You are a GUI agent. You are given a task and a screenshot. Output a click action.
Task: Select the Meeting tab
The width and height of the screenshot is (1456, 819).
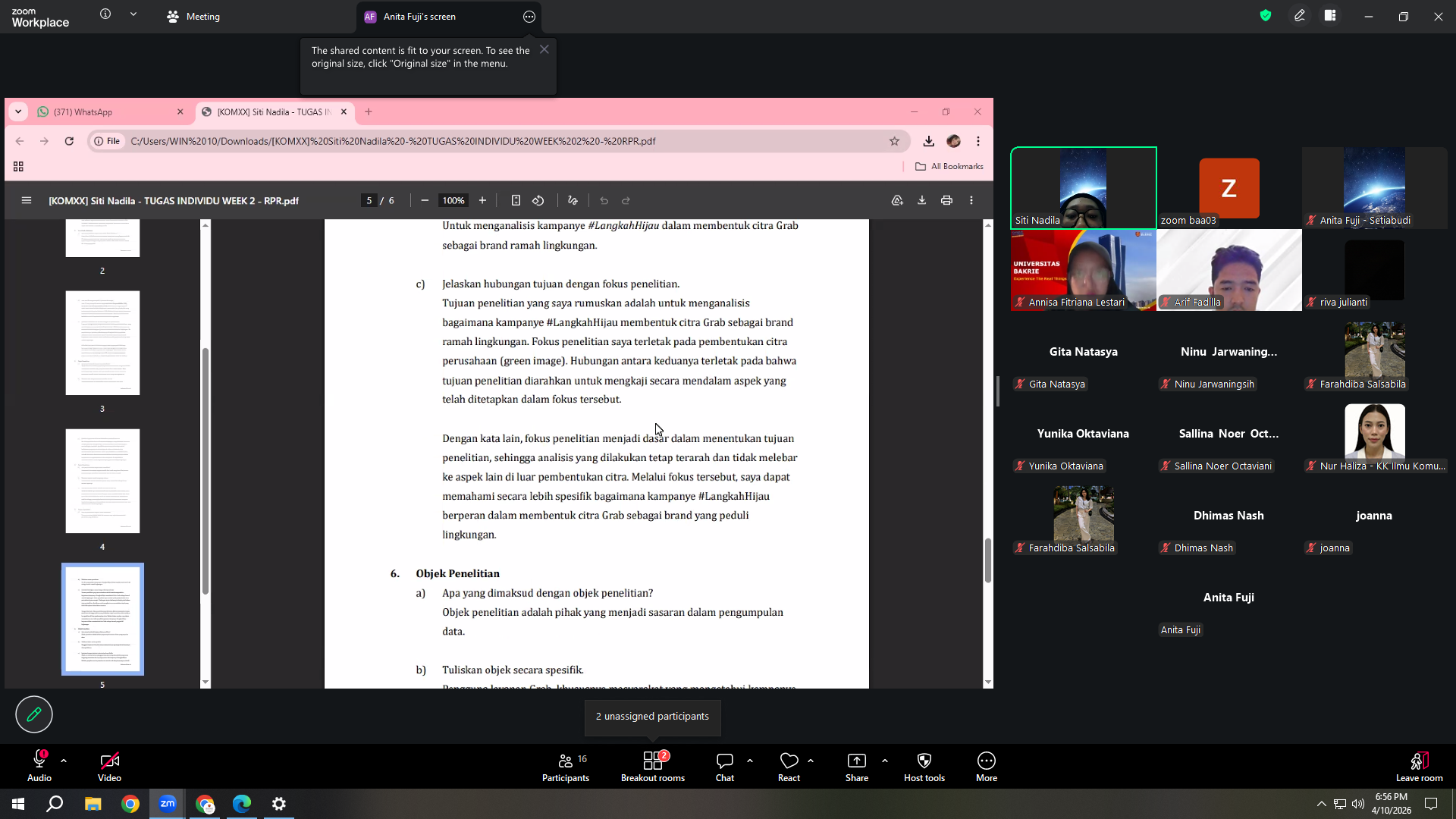(x=193, y=17)
